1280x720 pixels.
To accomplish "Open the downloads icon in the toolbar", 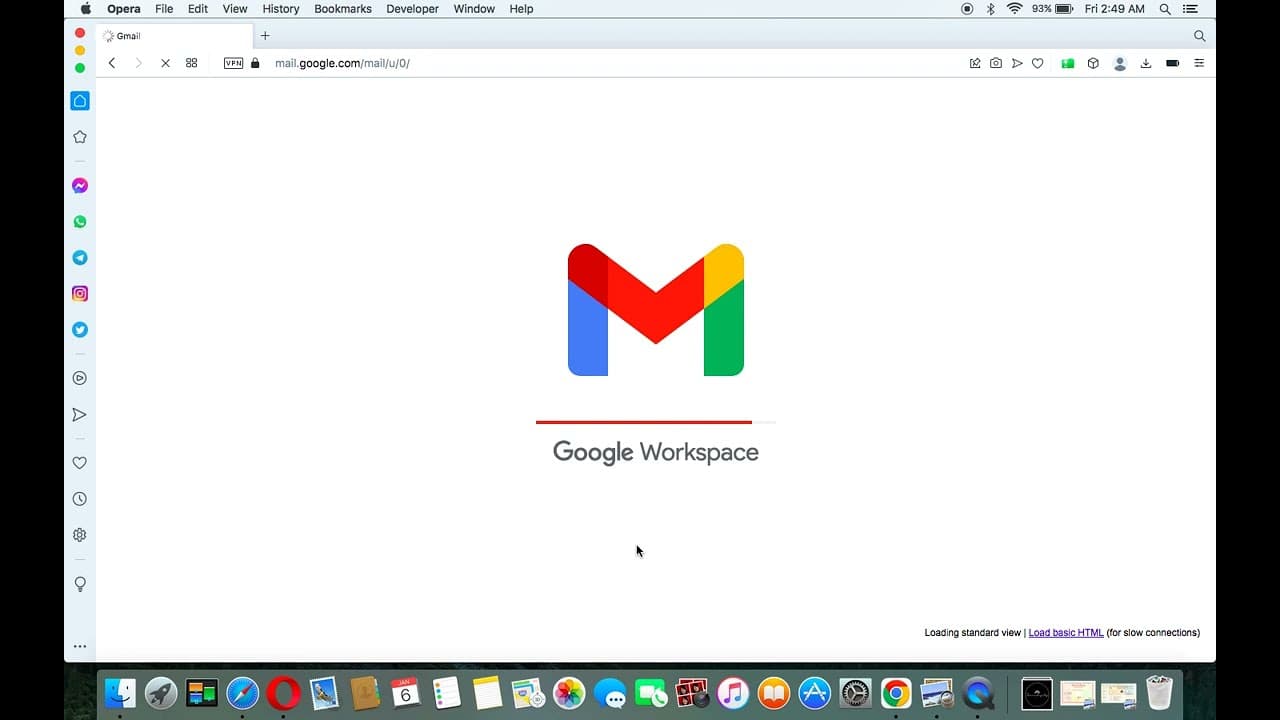I will pos(1146,63).
